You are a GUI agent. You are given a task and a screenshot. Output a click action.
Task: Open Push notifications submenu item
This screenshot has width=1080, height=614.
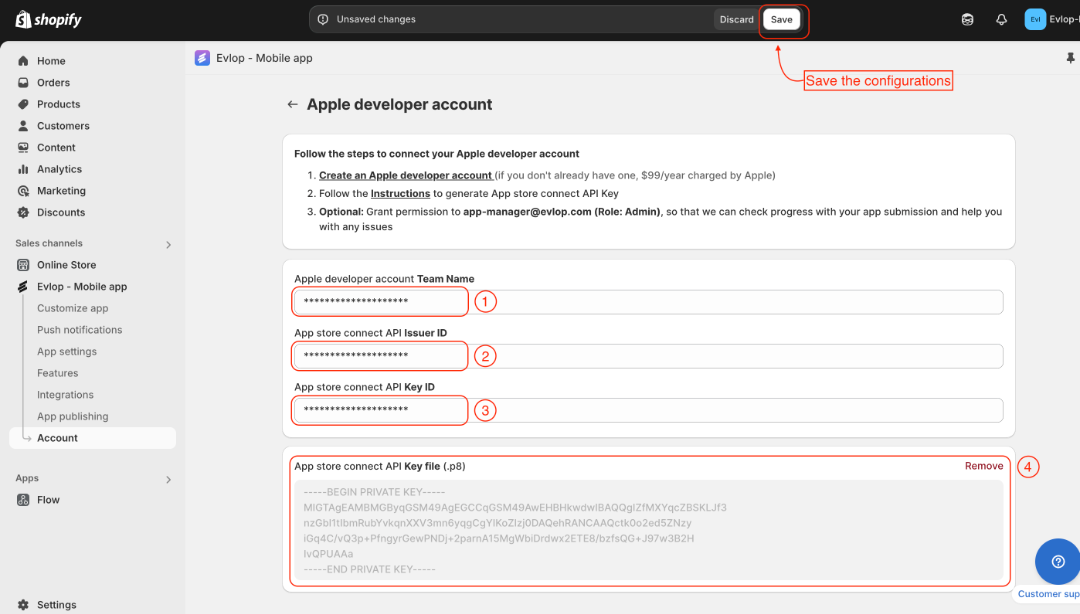coord(79,330)
